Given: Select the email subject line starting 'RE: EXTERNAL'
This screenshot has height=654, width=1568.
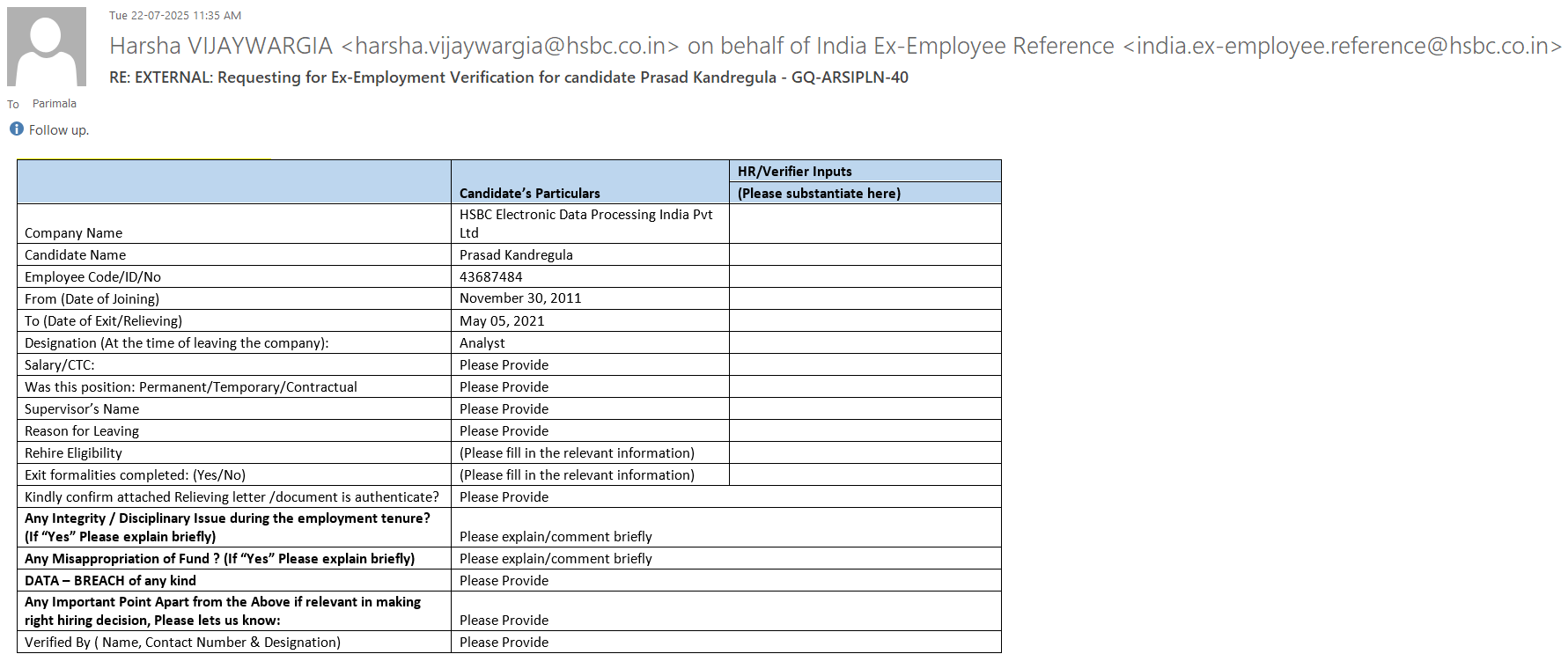Looking at the screenshot, I should 509,77.
